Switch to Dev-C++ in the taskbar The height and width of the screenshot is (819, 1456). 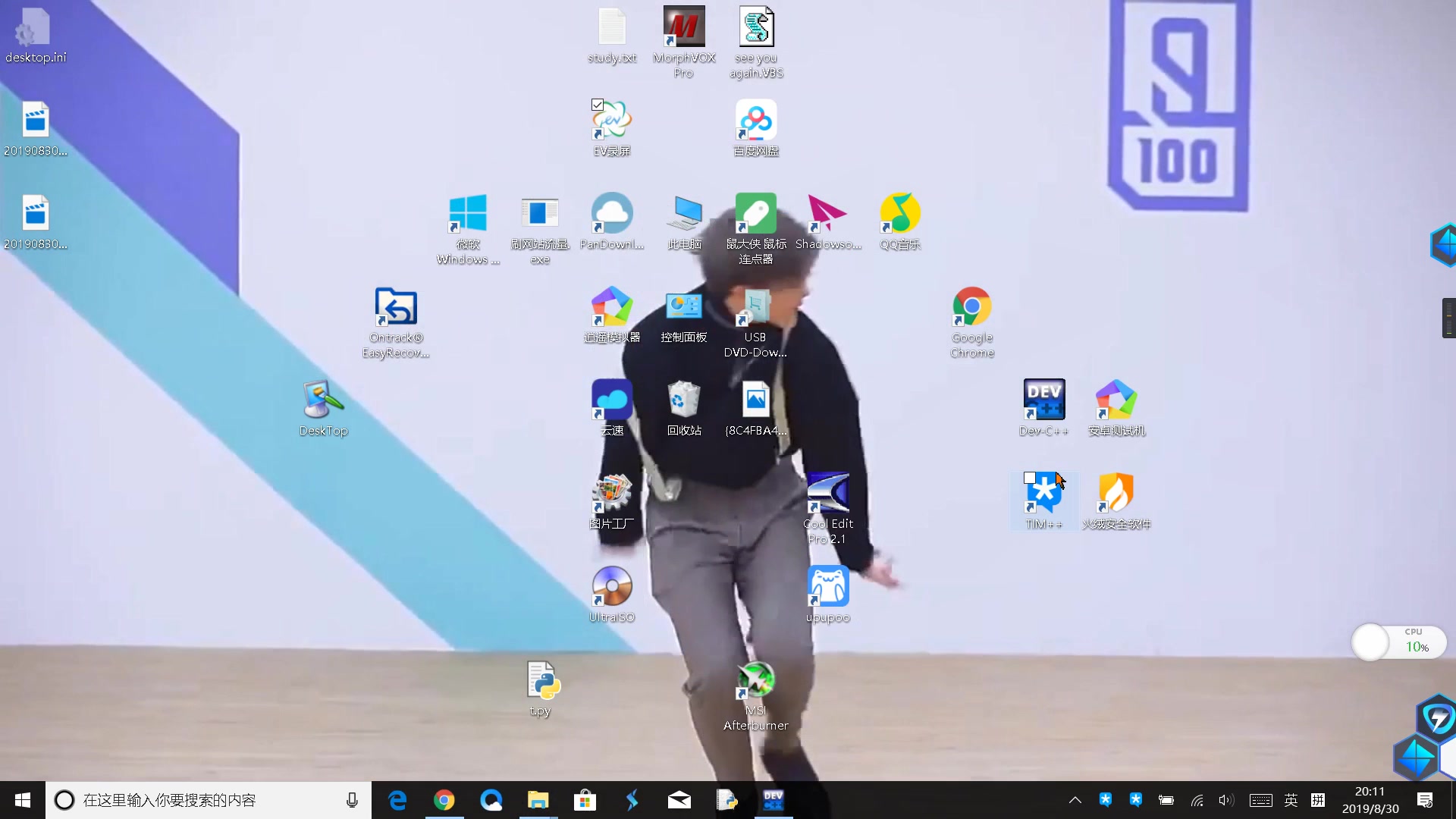click(x=773, y=800)
